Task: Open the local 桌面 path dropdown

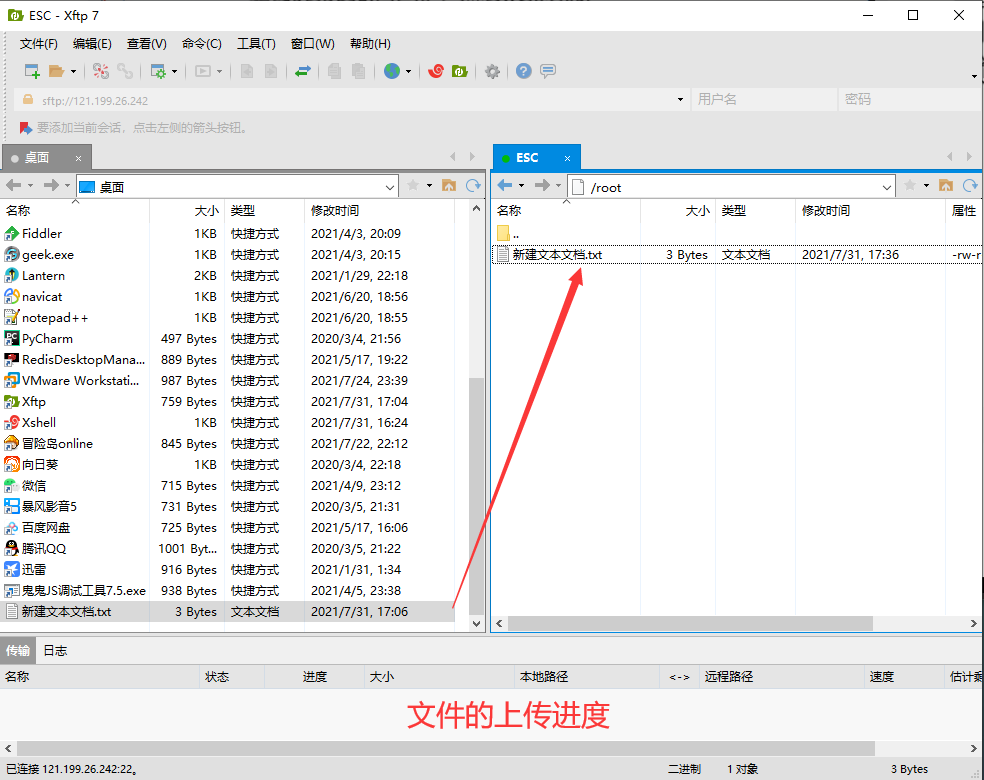Action: pyautogui.click(x=393, y=187)
